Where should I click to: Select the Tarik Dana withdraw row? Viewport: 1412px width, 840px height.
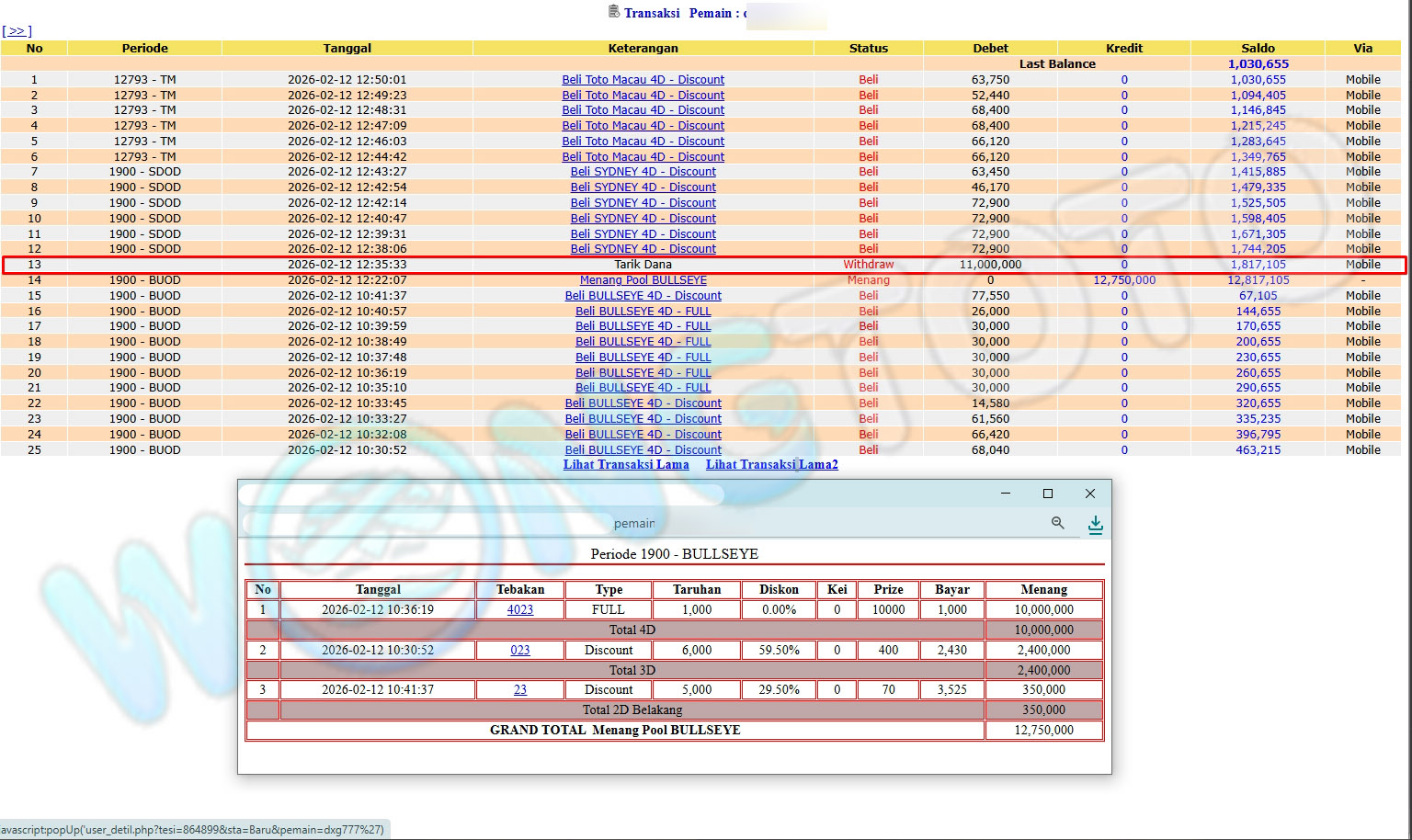(643, 265)
